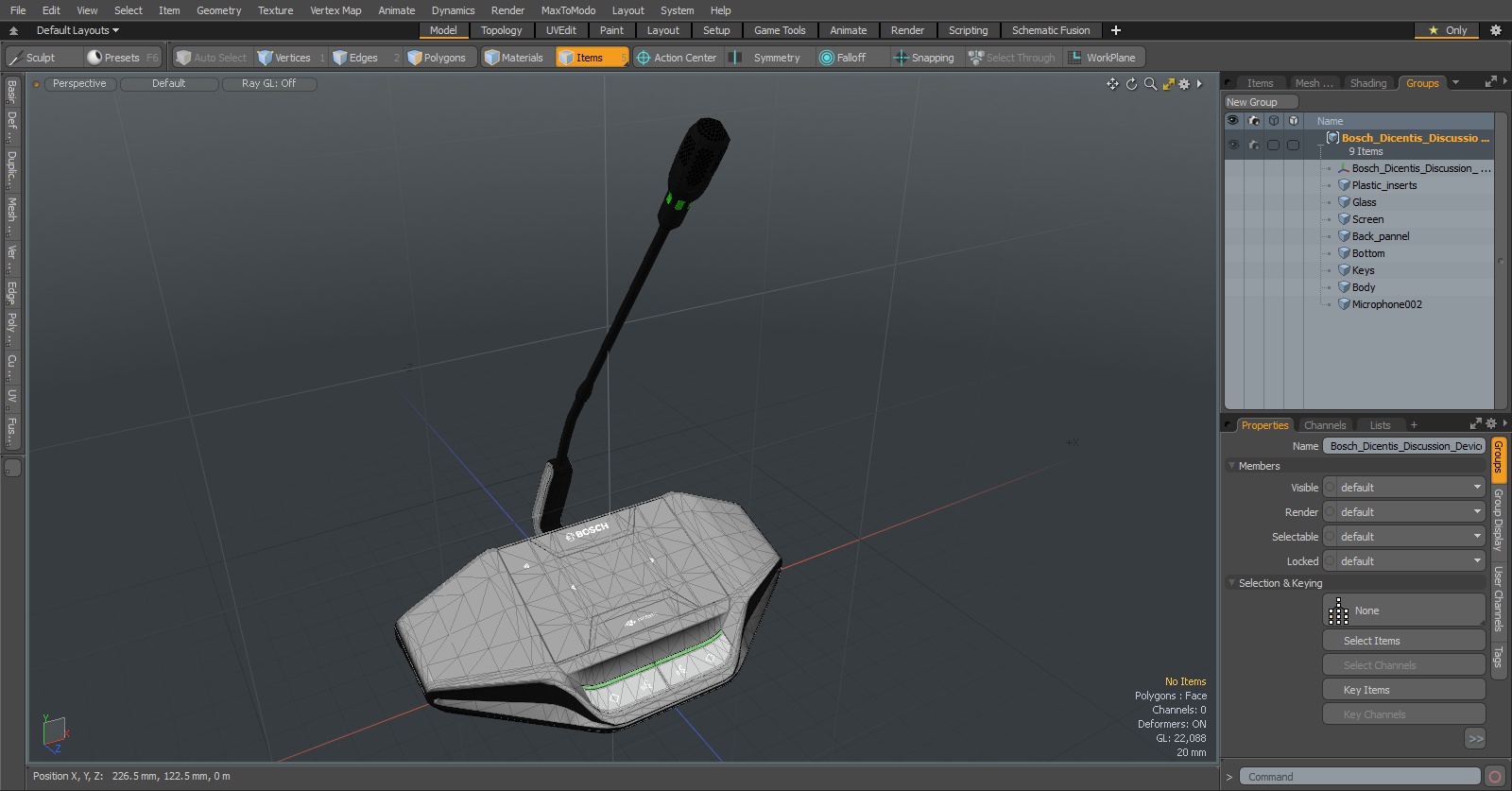This screenshot has height=791, width=1512.
Task: Toggle Selectable channel keyframe circle
Action: tap(1331, 537)
